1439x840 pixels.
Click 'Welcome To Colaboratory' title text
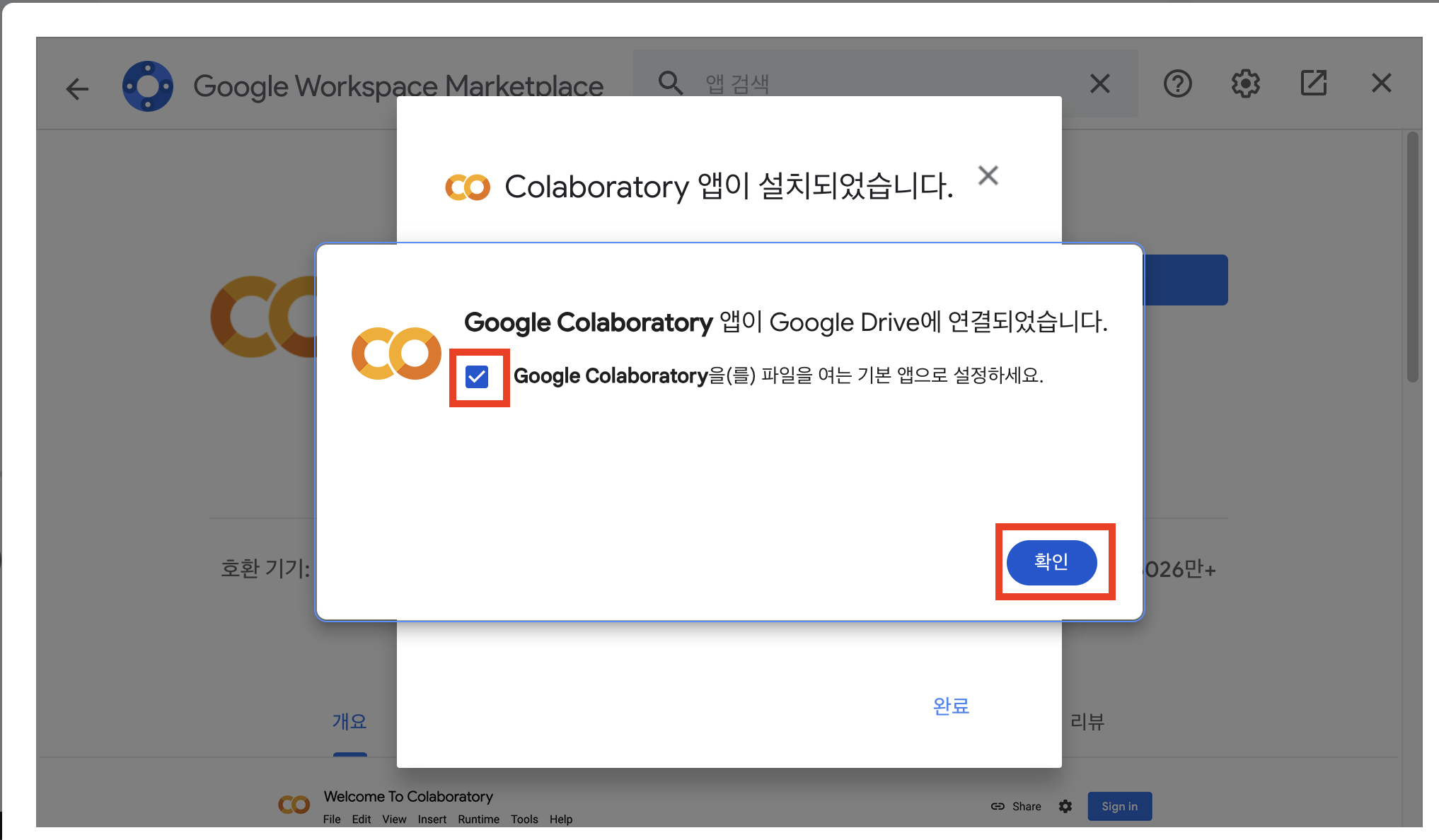[408, 796]
